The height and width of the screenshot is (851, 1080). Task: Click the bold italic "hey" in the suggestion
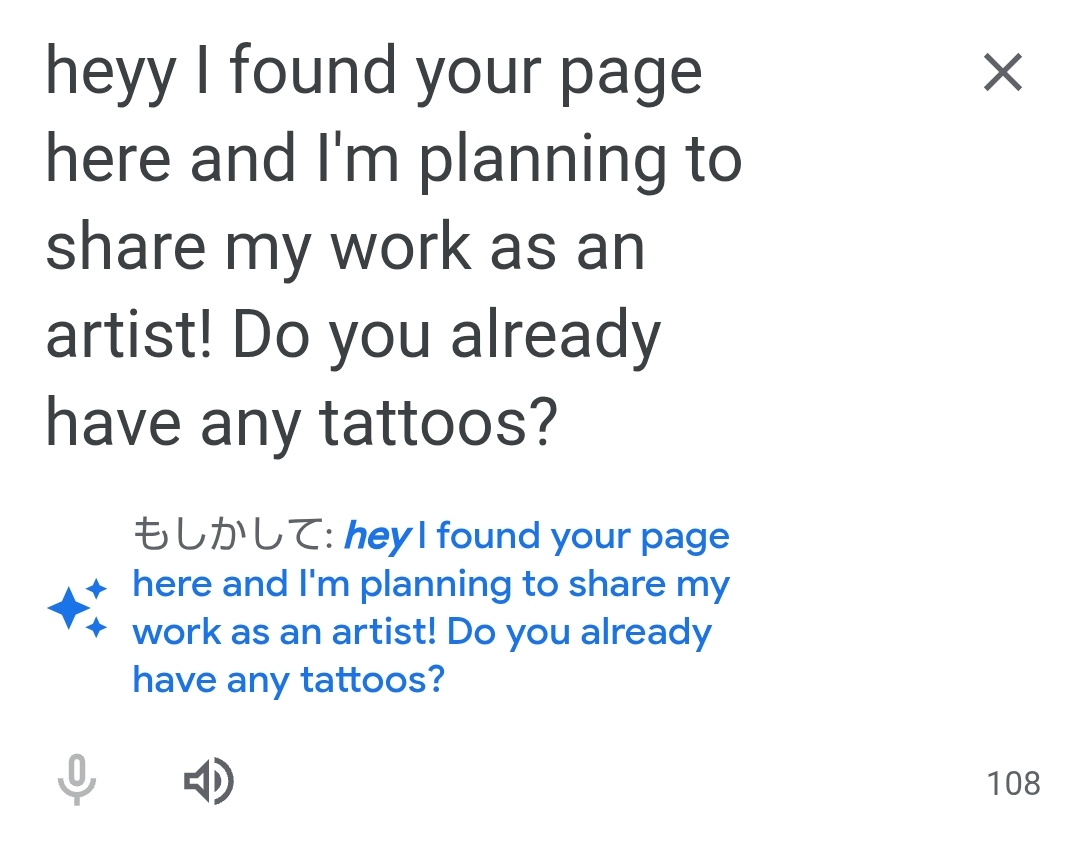point(376,538)
